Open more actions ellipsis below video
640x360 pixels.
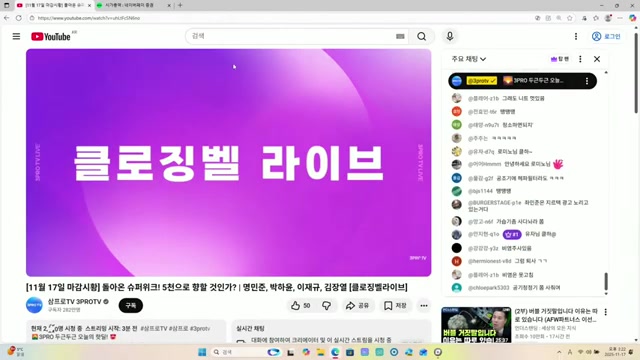pos(424,305)
